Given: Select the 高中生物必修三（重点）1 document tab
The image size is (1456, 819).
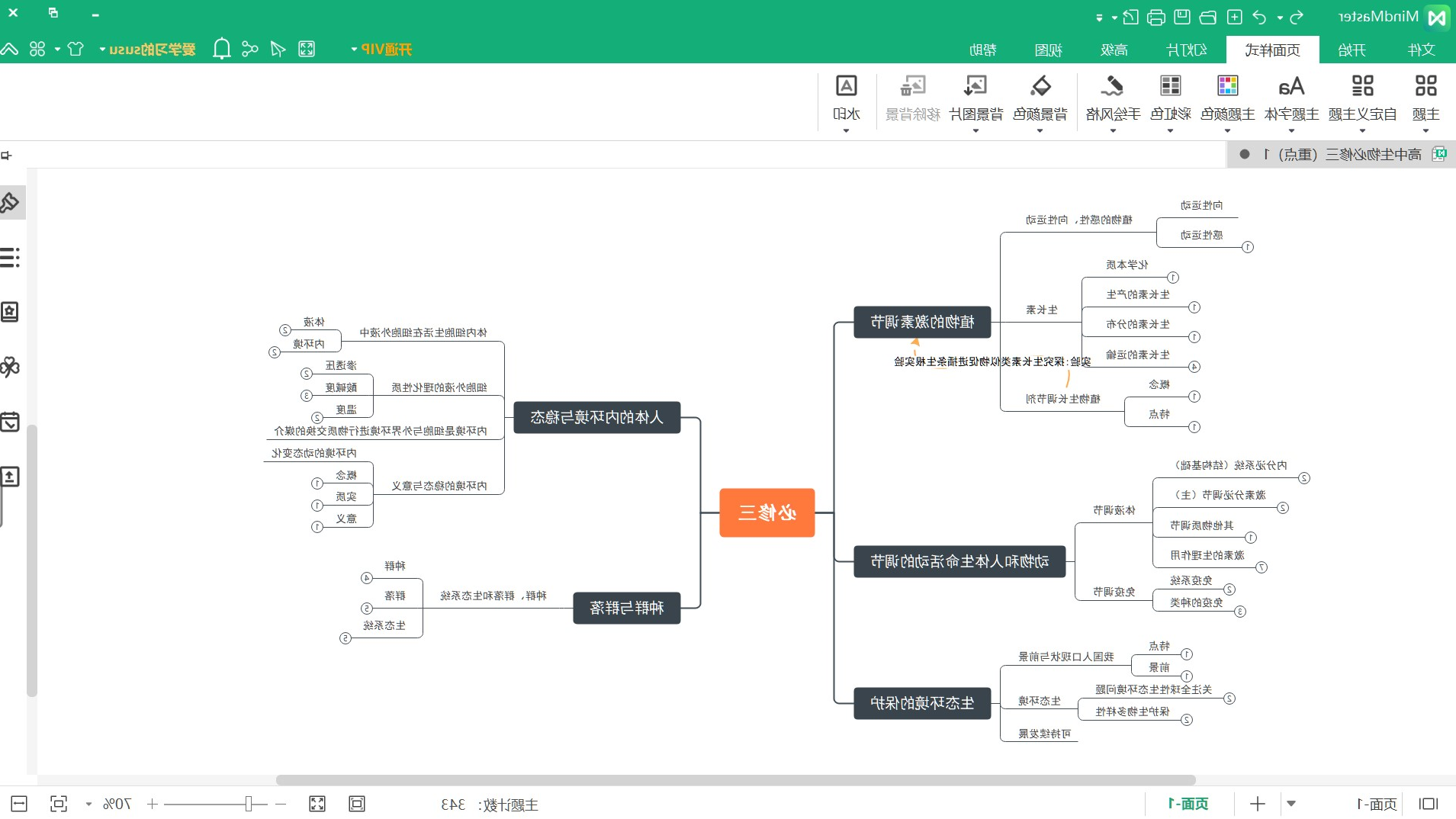Looking at the screenshot, I should [1341, 155].
